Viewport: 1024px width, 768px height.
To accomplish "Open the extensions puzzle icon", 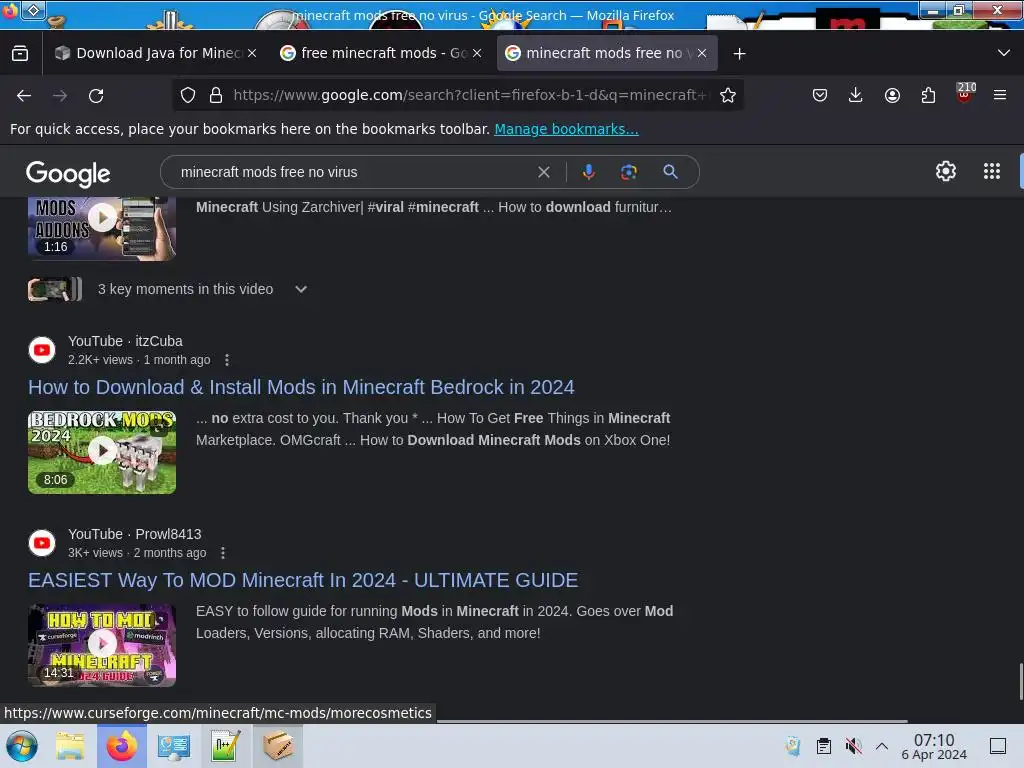I will coord(928,95).
